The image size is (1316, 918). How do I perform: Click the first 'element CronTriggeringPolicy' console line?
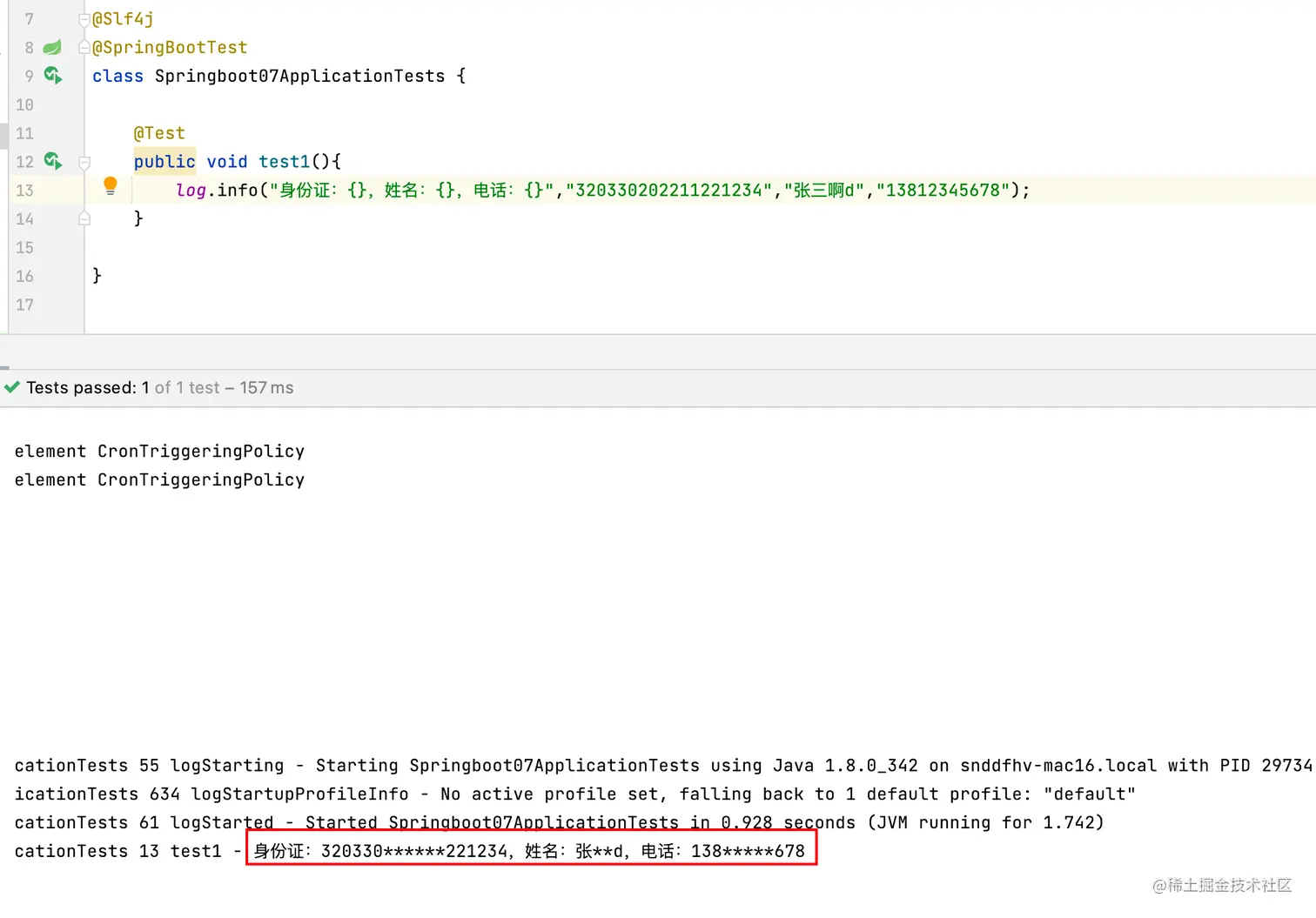pos(159,452)
